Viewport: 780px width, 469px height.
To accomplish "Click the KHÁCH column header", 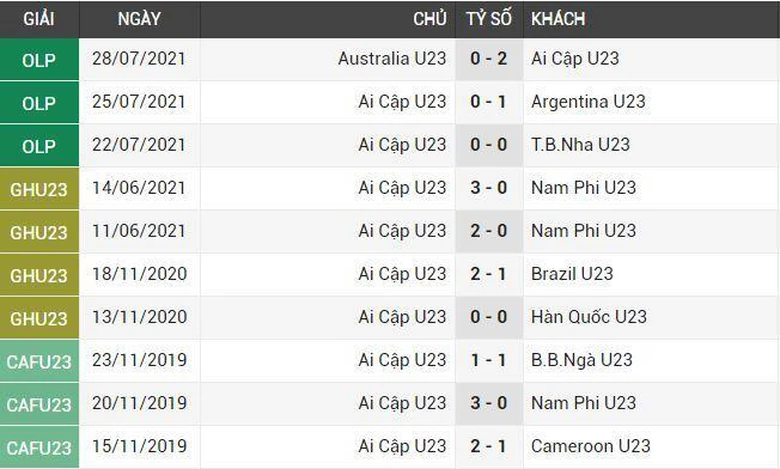I will coord(558,19).
